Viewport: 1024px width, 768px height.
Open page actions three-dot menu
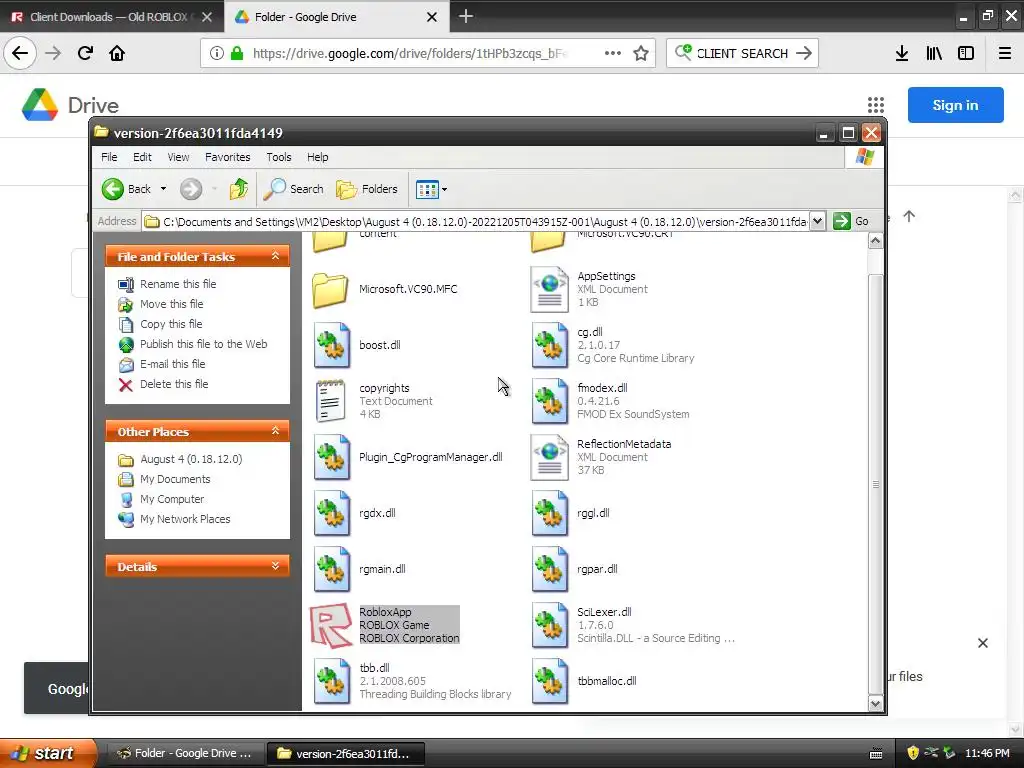[x=613, y=54]
